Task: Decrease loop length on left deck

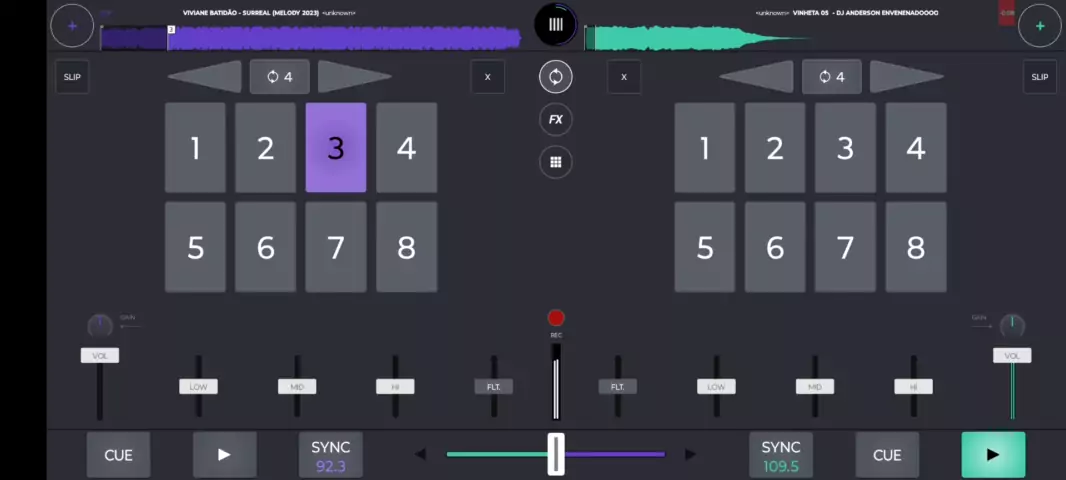Action: coord(207,77)
